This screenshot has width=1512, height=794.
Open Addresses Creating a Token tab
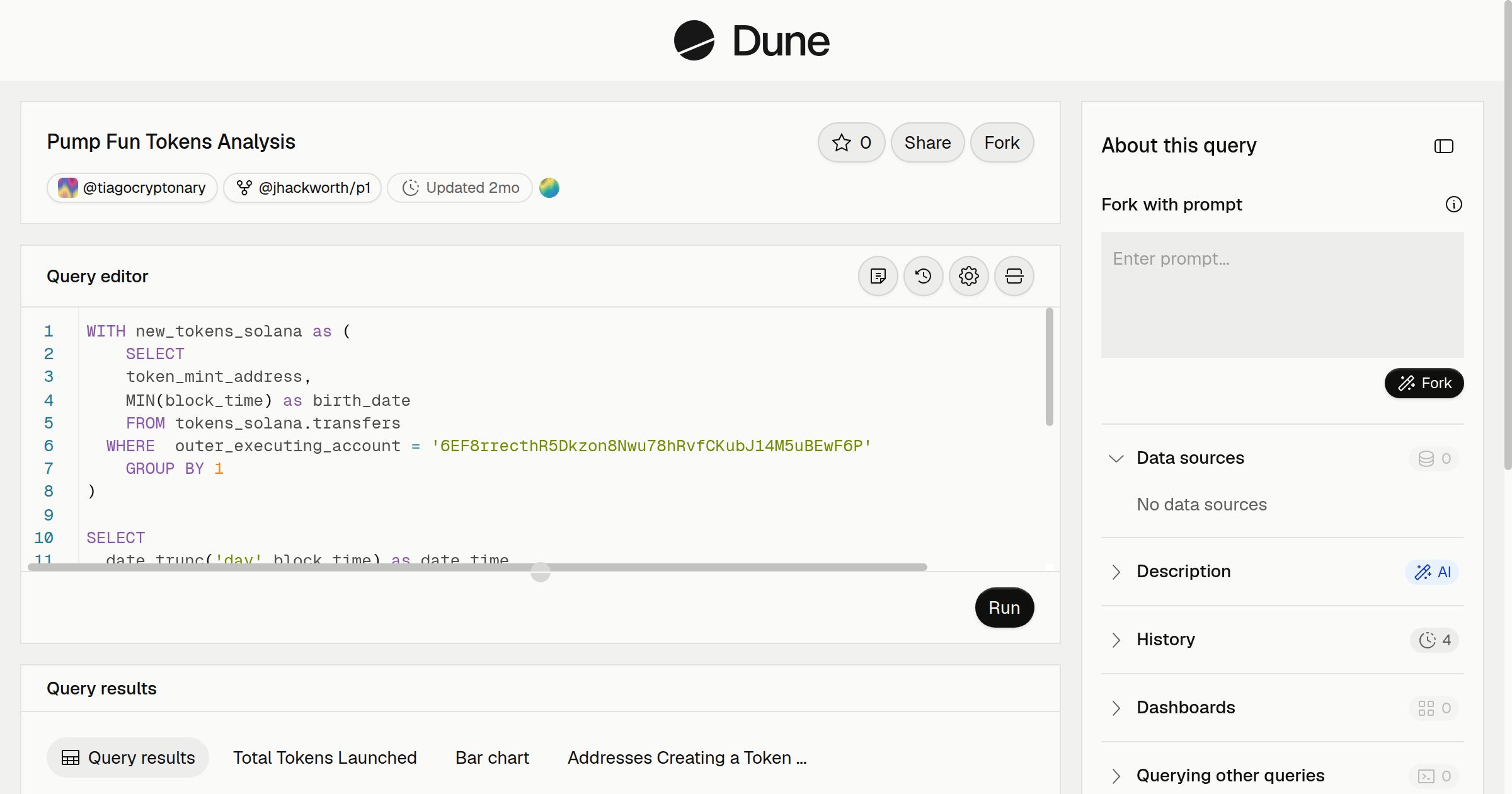coord(687,757)
